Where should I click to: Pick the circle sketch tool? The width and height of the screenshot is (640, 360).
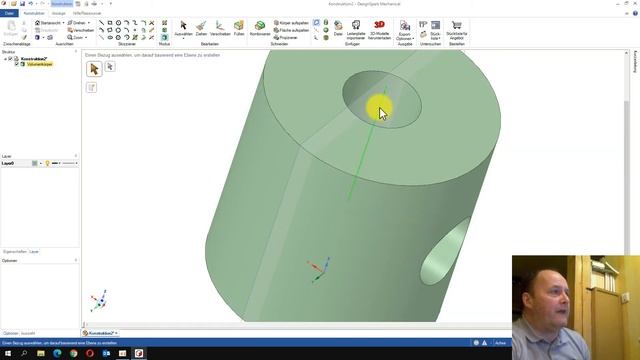pos(118,23)
